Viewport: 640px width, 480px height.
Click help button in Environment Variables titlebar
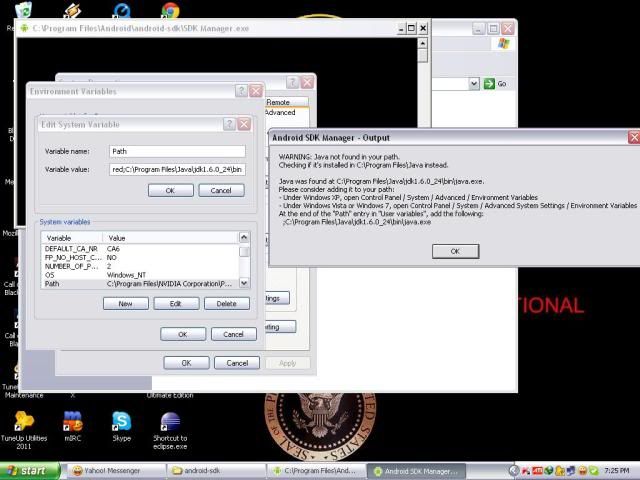pos(241,91)
